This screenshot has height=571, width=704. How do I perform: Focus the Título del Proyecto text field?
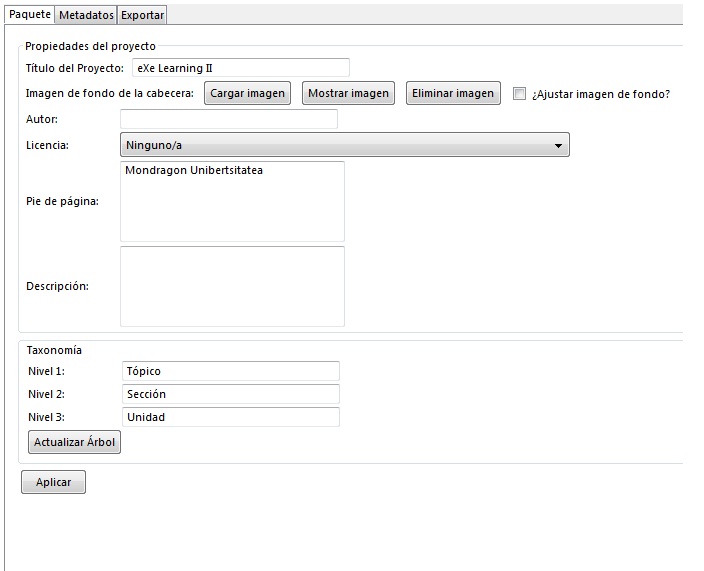pos(240,68)
